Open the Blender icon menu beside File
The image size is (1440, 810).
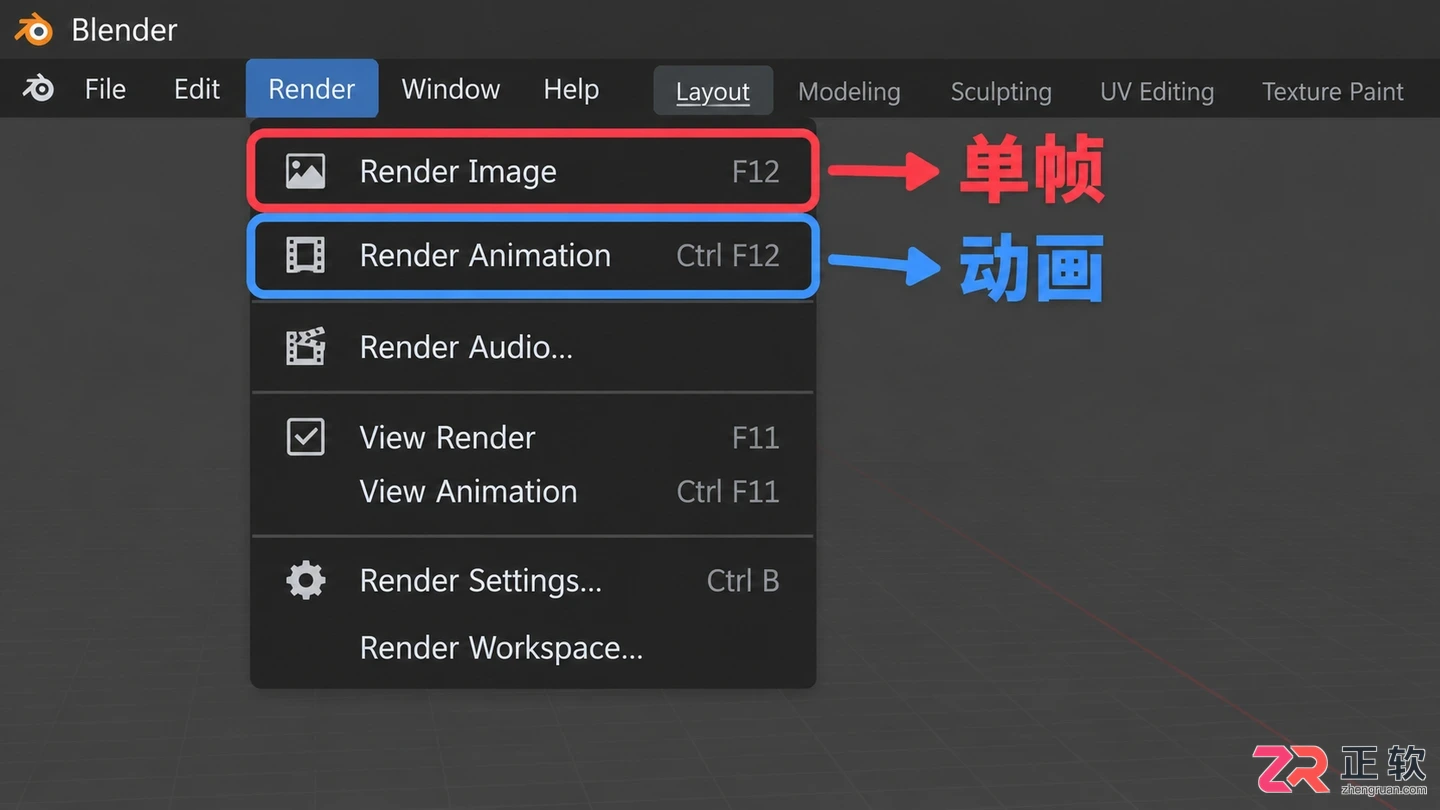point(39,89)
